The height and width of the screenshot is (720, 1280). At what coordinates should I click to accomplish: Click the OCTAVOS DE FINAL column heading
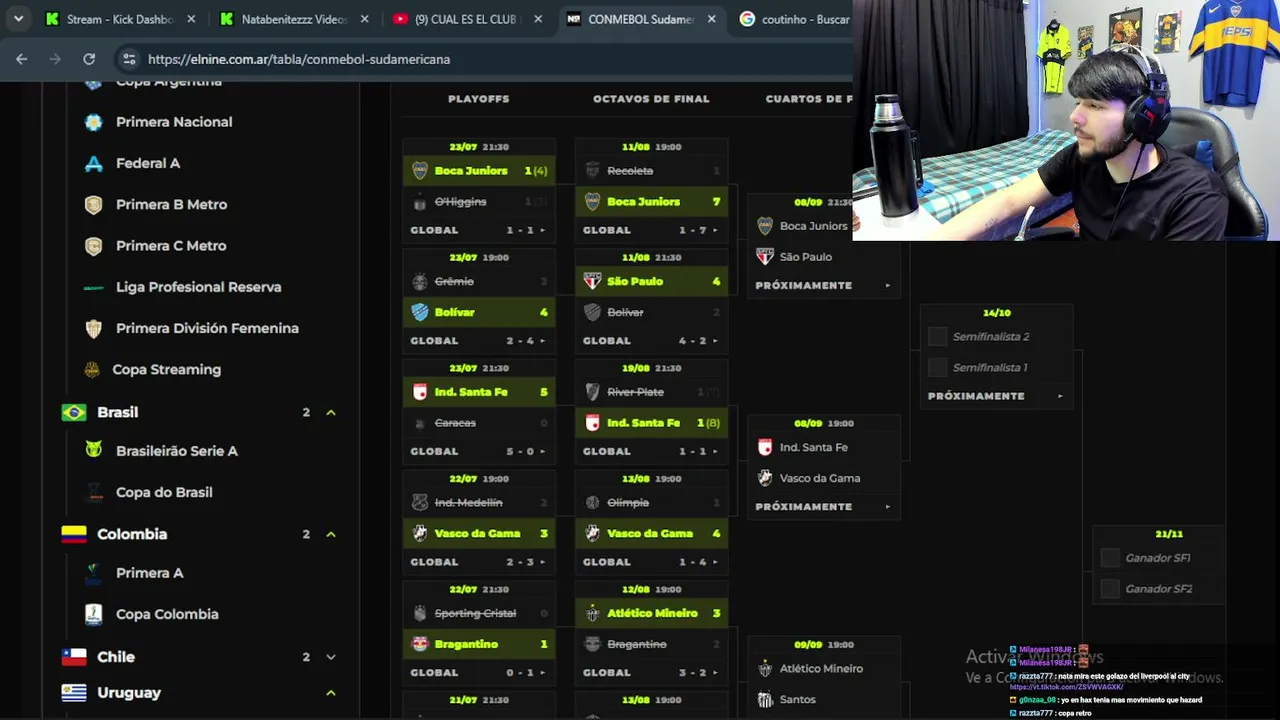[x=651, y=99]
